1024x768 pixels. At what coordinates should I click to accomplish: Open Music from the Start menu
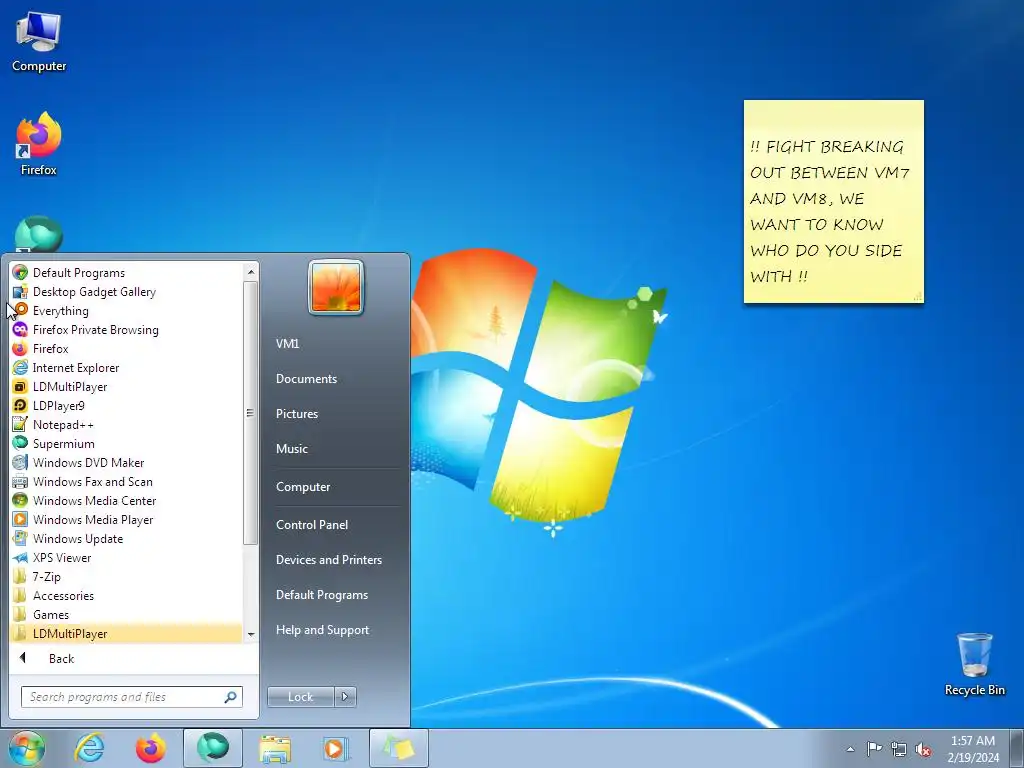pos(291,449)
